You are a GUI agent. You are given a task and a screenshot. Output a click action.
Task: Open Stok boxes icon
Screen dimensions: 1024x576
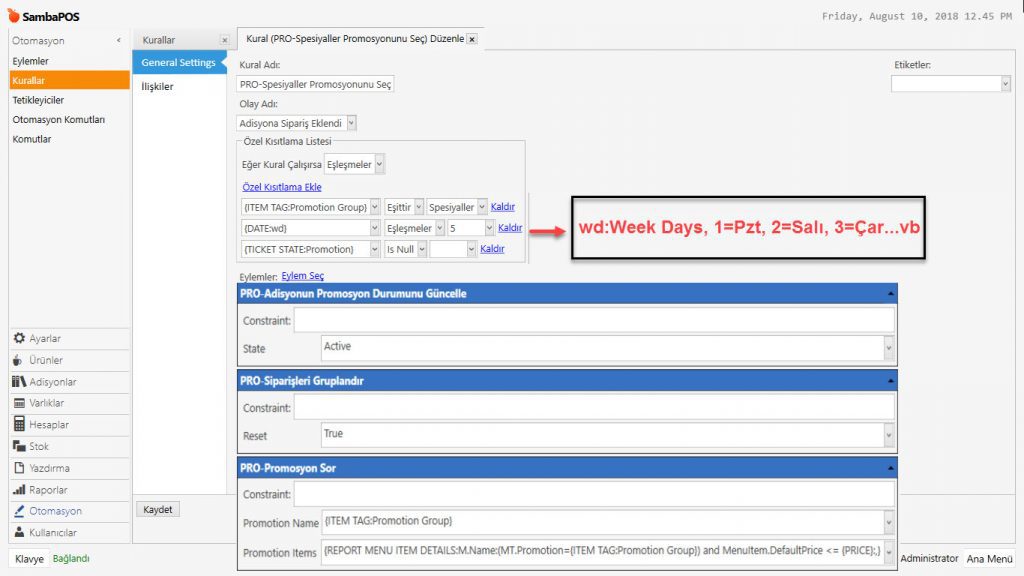coord(19,446)
